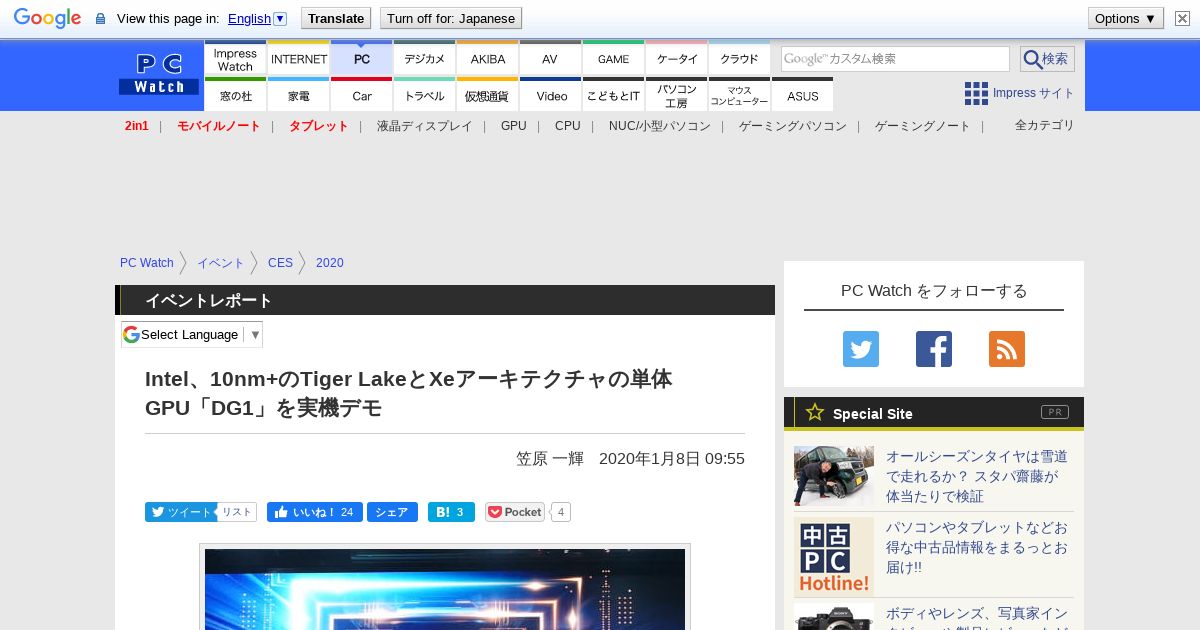Image resolution: width=1200 pixels, height=630 pixels.
Task: Open the パソコン工房 tab
Action: [x=676, y=95]
